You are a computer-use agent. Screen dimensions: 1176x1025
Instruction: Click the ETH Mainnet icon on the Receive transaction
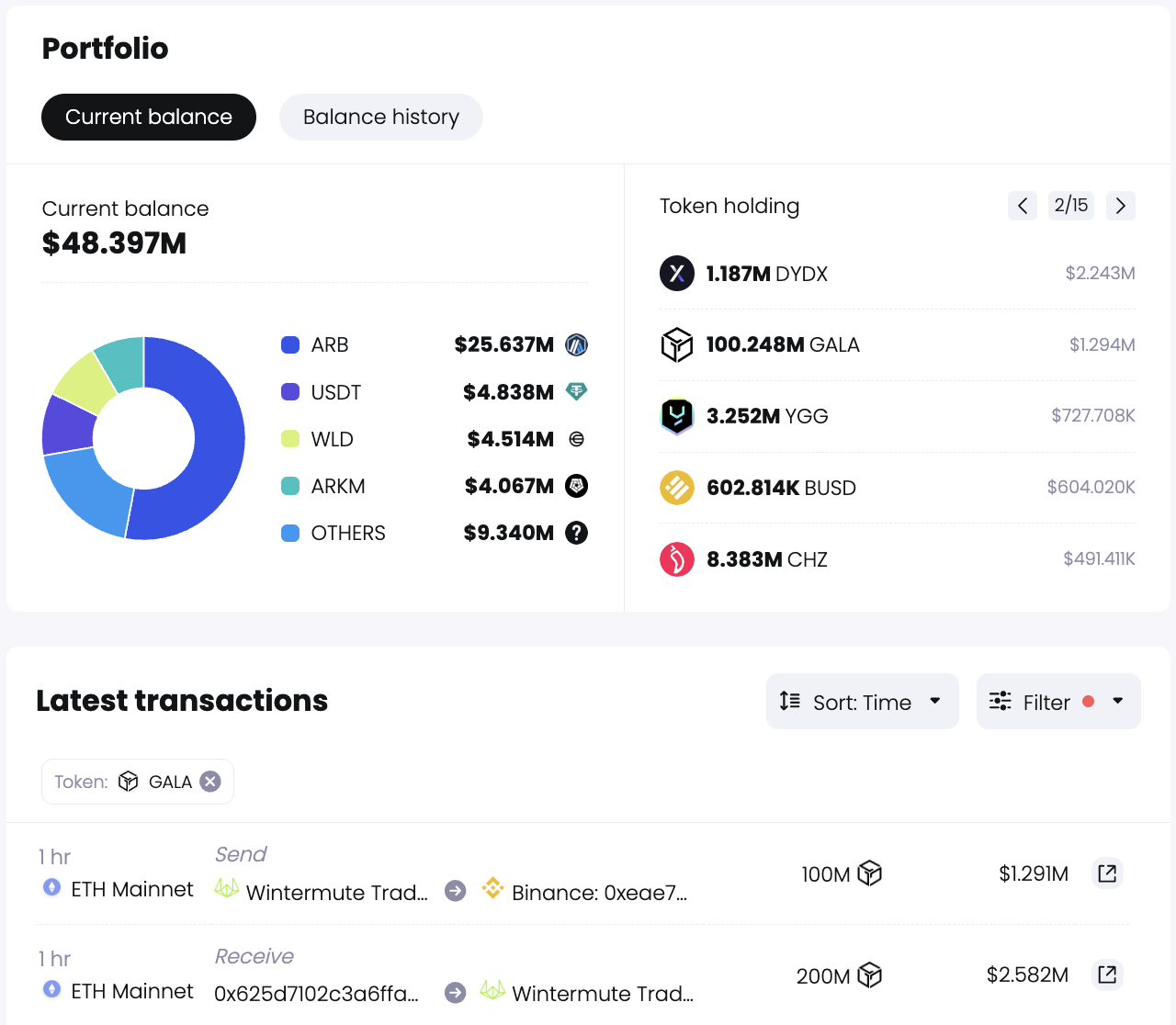(x=51, y=989)
